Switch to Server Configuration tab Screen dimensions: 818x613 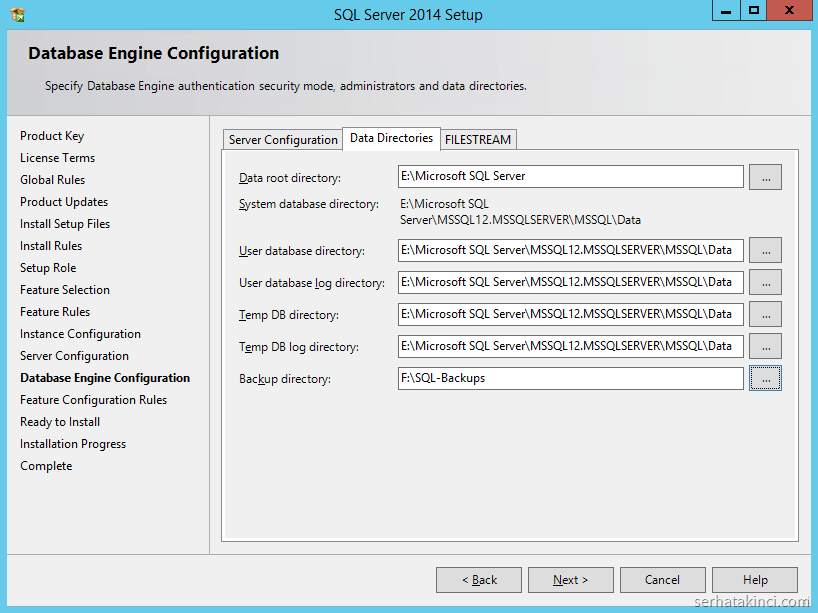pos(283,140)
